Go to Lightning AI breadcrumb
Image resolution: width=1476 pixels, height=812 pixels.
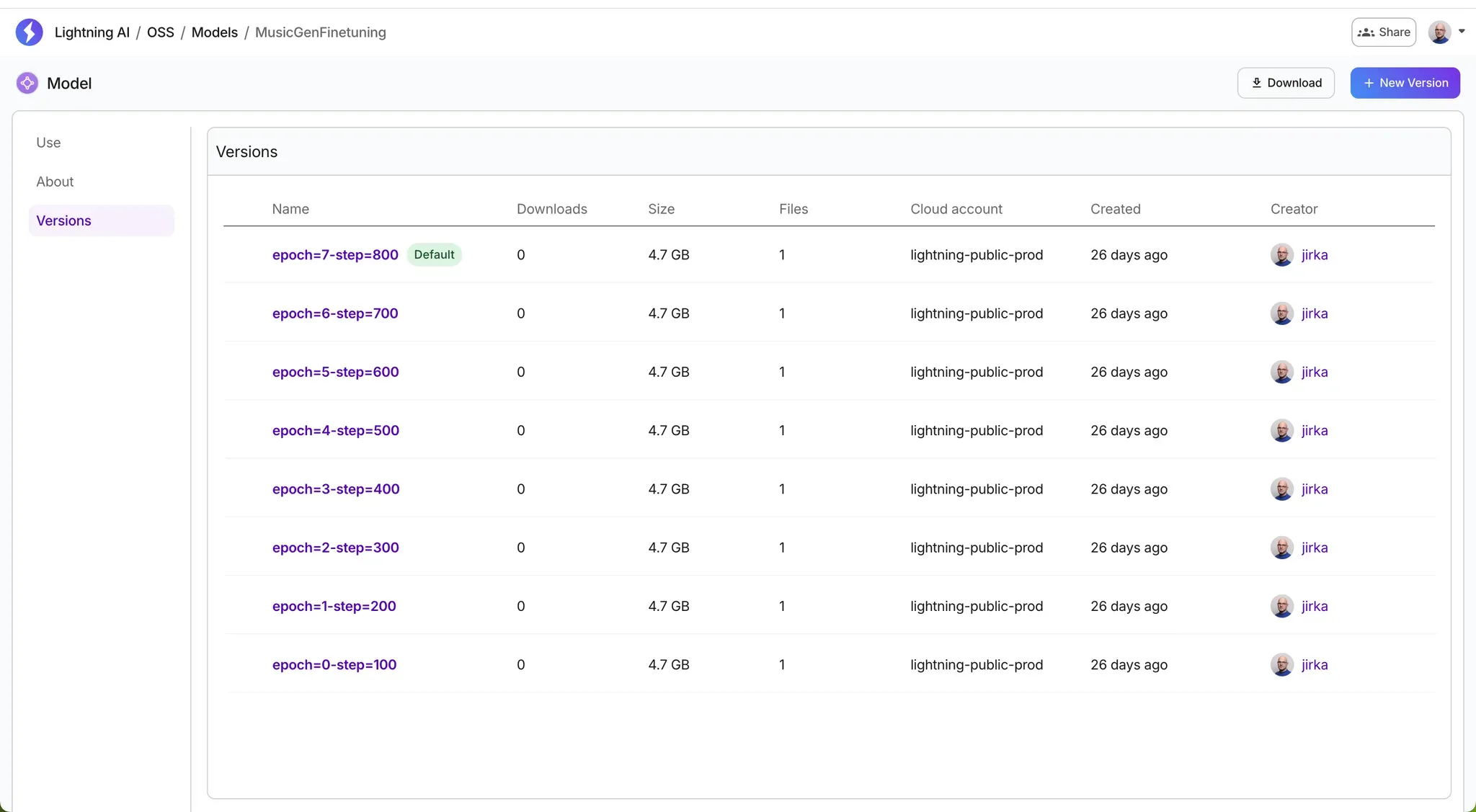(x=92, y=32)
